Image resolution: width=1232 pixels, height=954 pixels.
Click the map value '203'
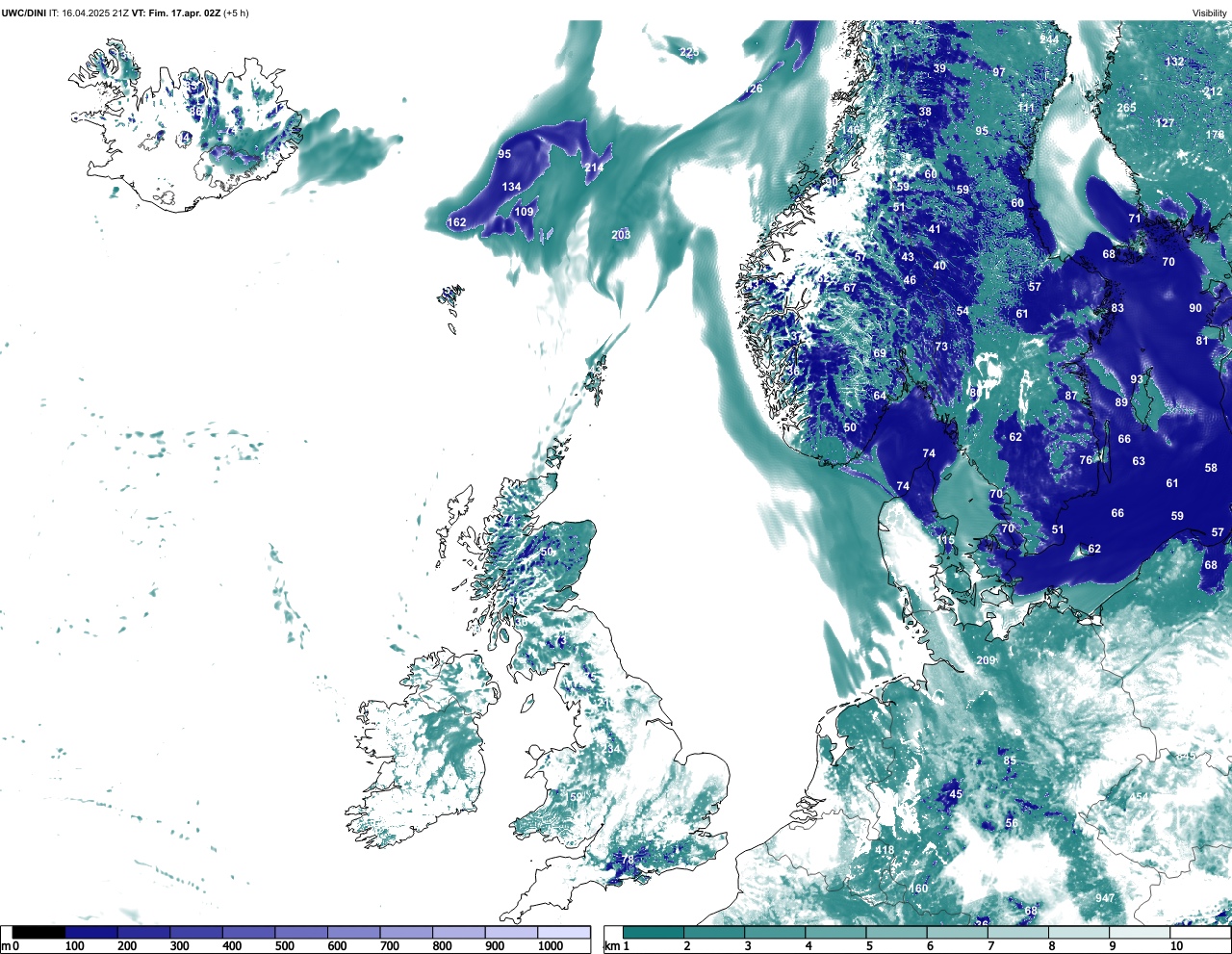[x=621, y=234]
